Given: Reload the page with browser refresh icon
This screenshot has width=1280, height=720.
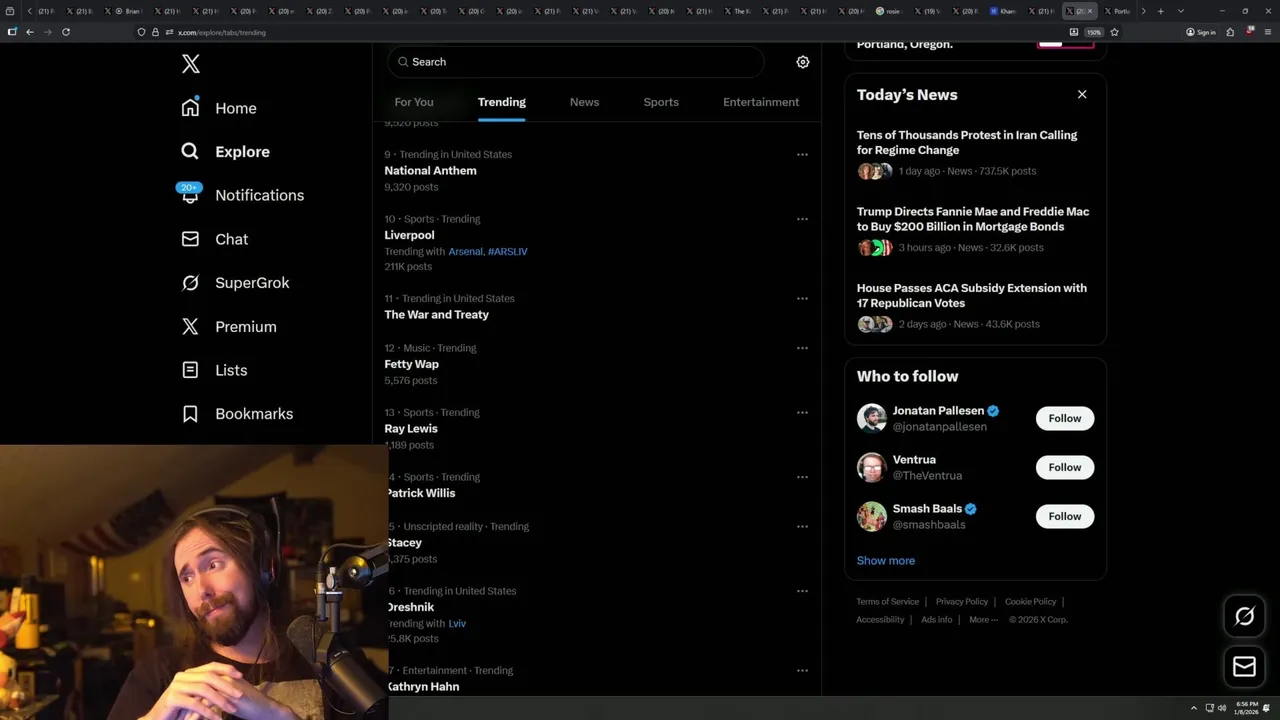Looking at the screenshot, I should 66,32.
